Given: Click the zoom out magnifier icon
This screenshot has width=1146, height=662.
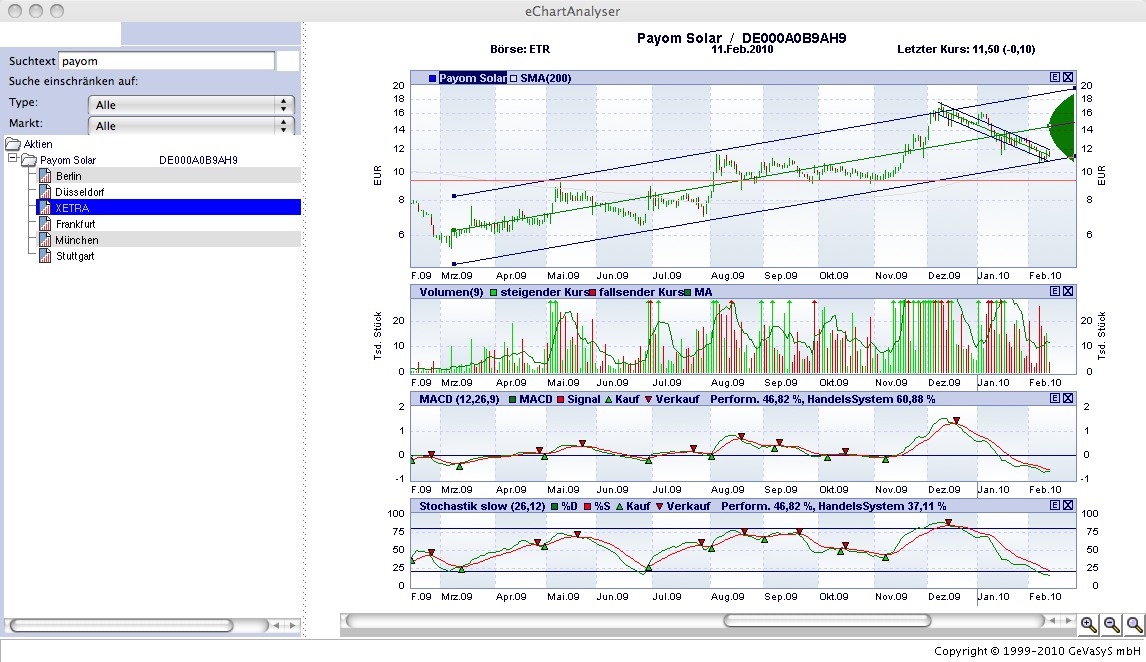Looking at the screenshot, I should [1111, 625].
